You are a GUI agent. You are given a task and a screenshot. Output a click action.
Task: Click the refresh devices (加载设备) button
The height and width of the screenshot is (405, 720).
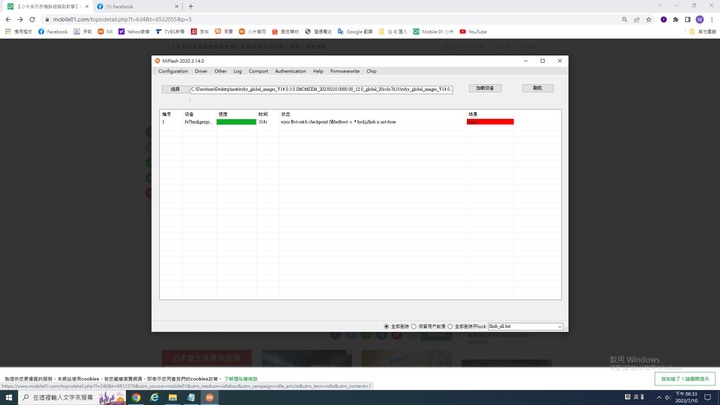(485, 88)
